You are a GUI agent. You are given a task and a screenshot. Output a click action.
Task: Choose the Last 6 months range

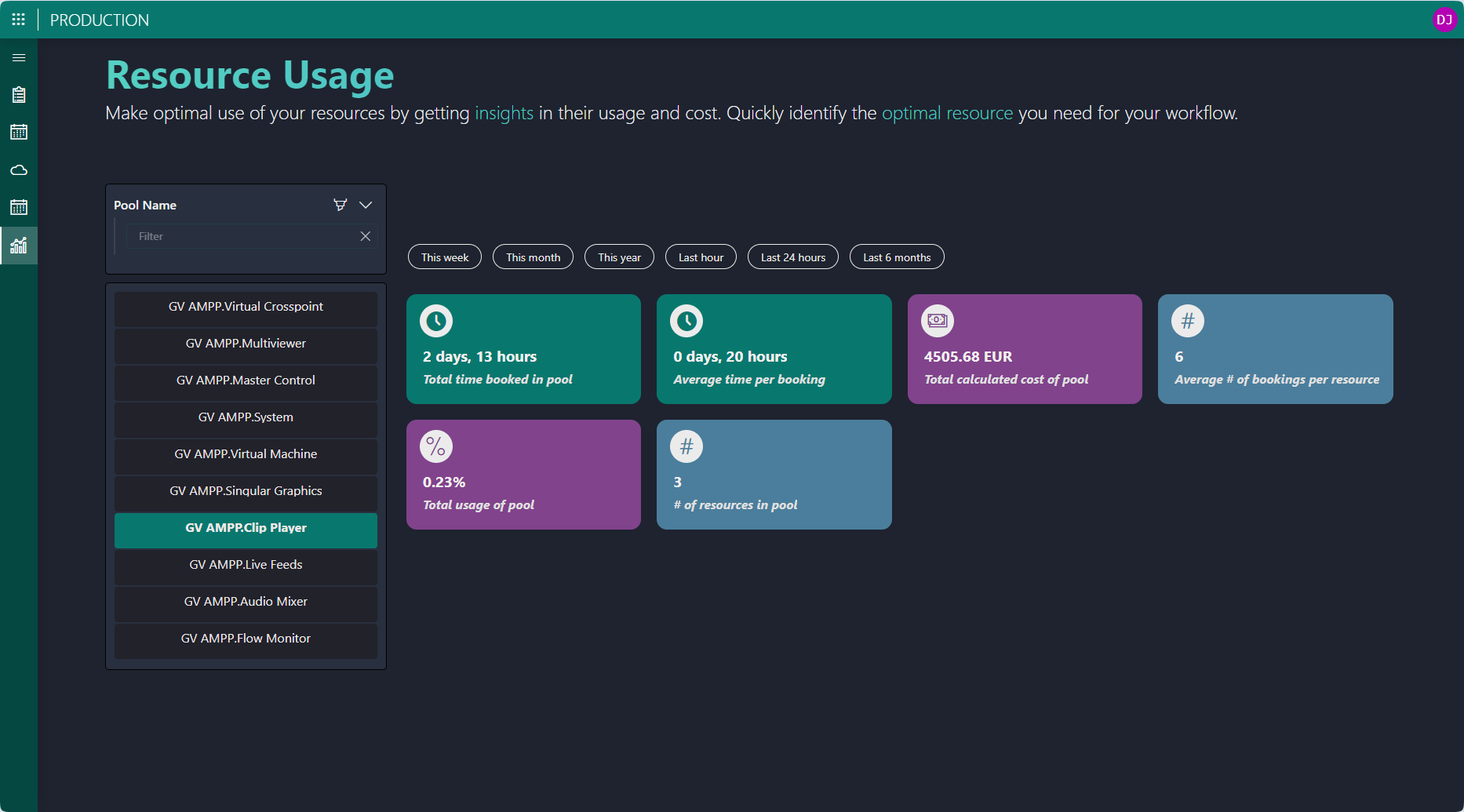coord(897,257)
